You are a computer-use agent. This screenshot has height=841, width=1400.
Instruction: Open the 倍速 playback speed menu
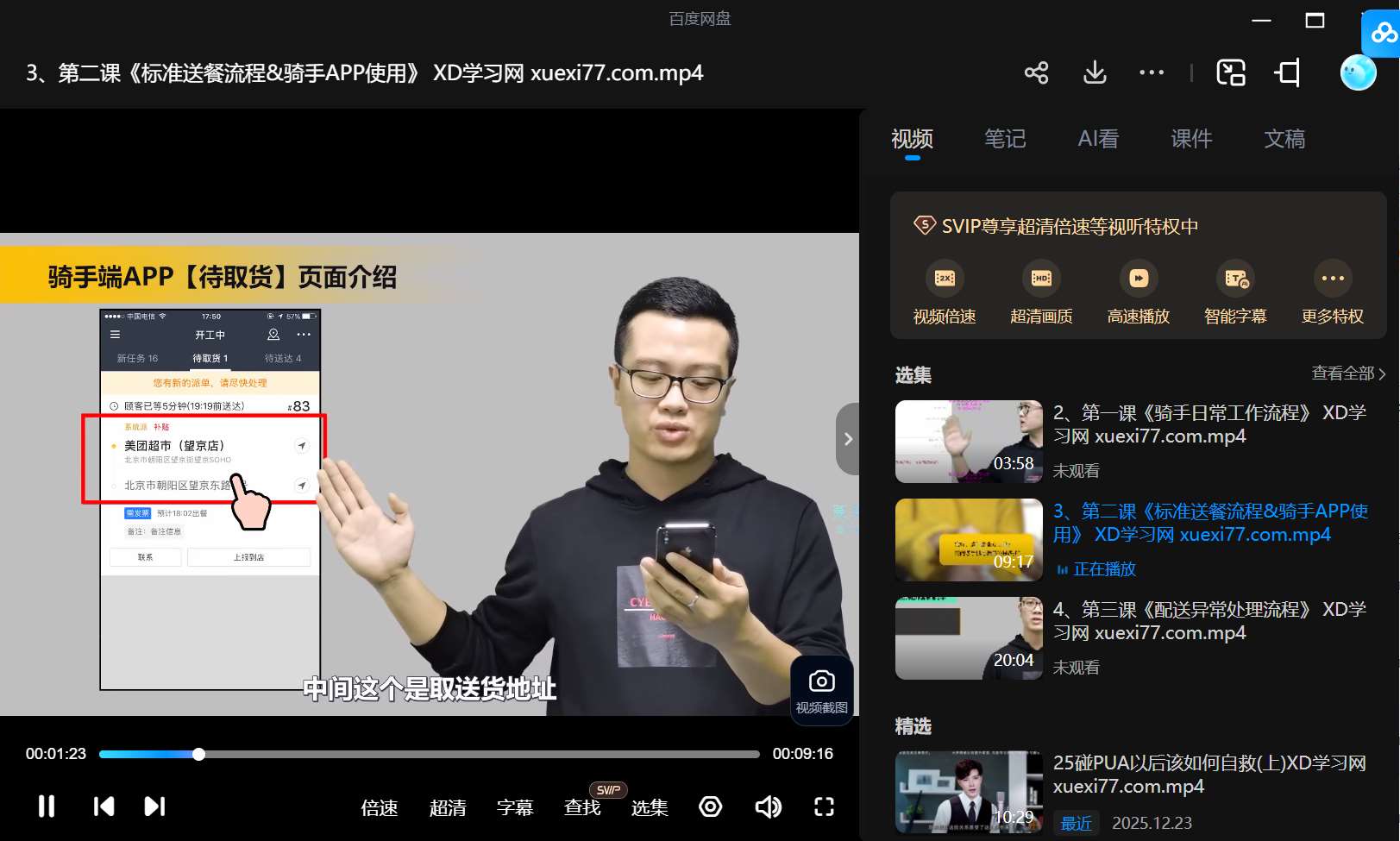click(380, 807)
